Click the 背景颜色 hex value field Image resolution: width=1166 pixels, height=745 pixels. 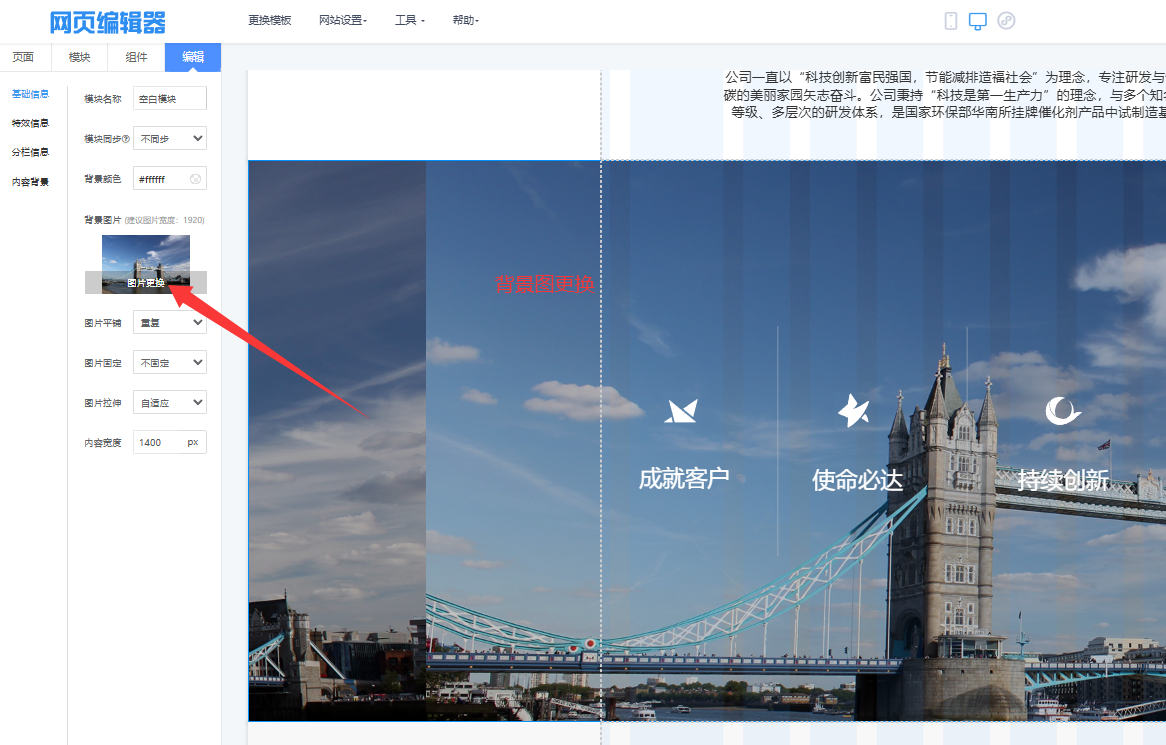pos(170,178)
